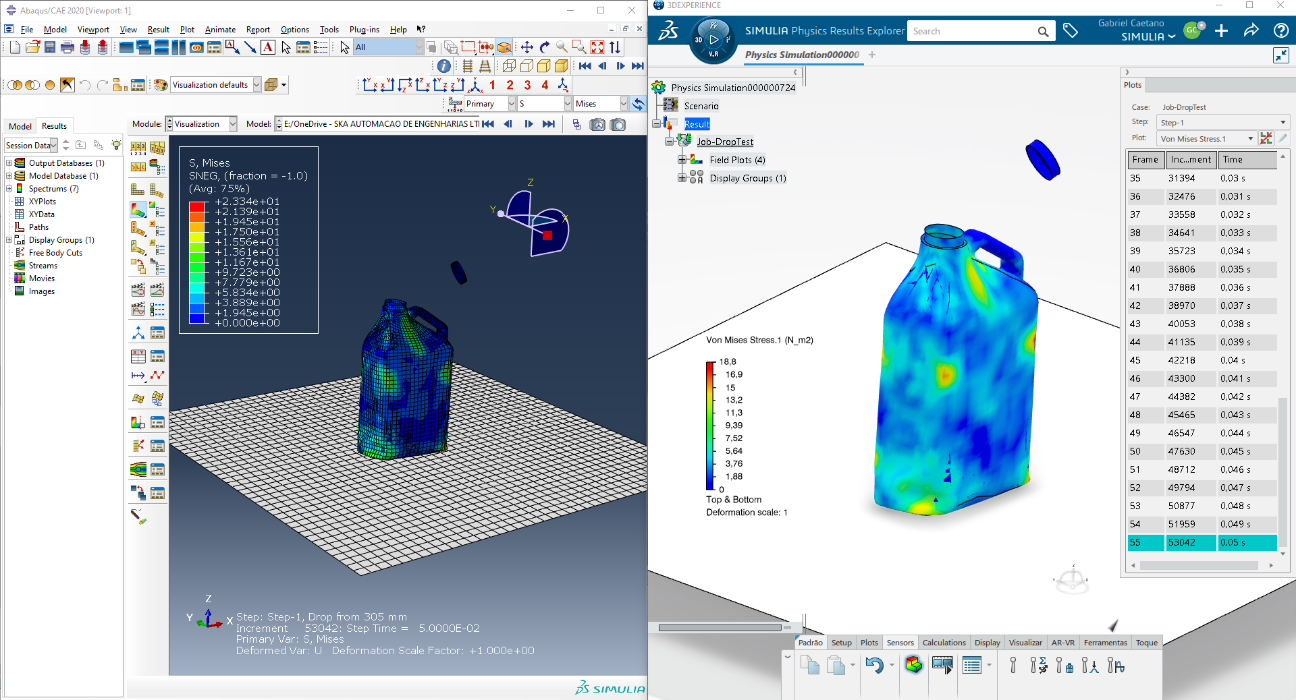1296x700 pixels.
Task: Toggle hidden-line render style in Abaqus
Action: tap(526, 66)
